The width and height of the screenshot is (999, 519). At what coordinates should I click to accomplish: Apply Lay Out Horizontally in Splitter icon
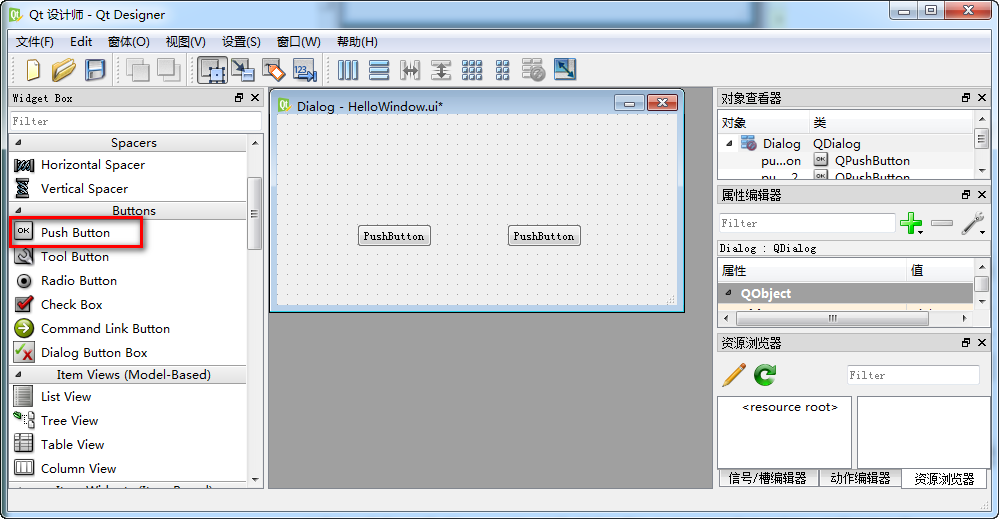[x=410, y=69]
